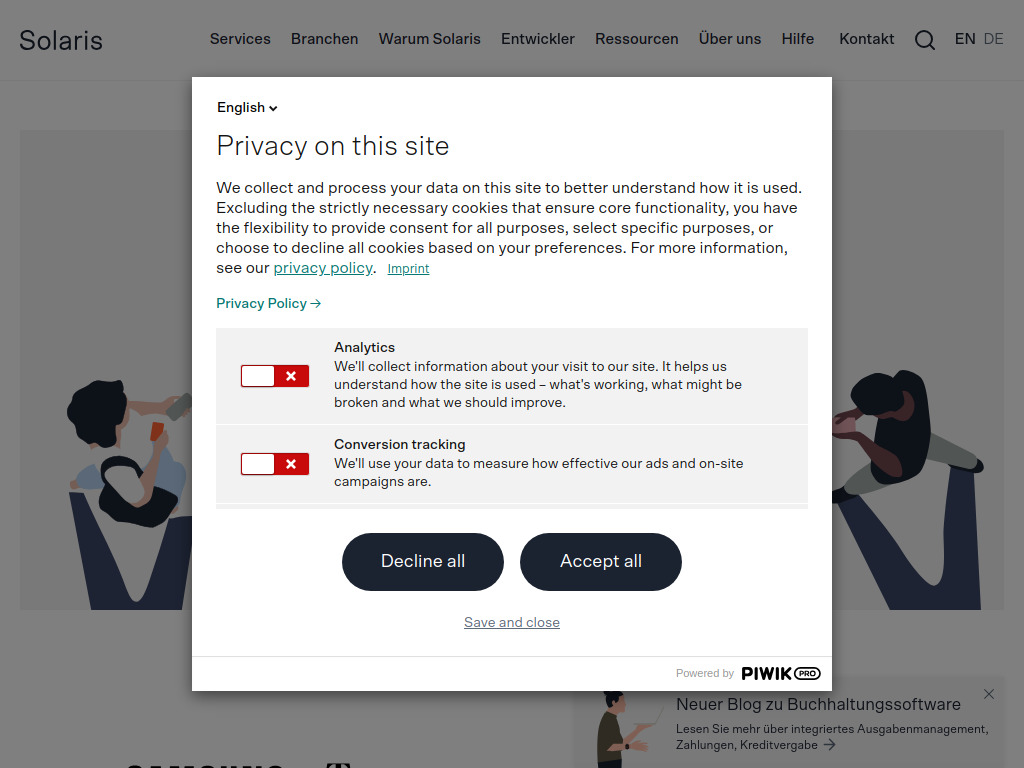This screenshot has height=768, width=1024.
Task: Open the privacy policy link
Action: pos(322,268)
